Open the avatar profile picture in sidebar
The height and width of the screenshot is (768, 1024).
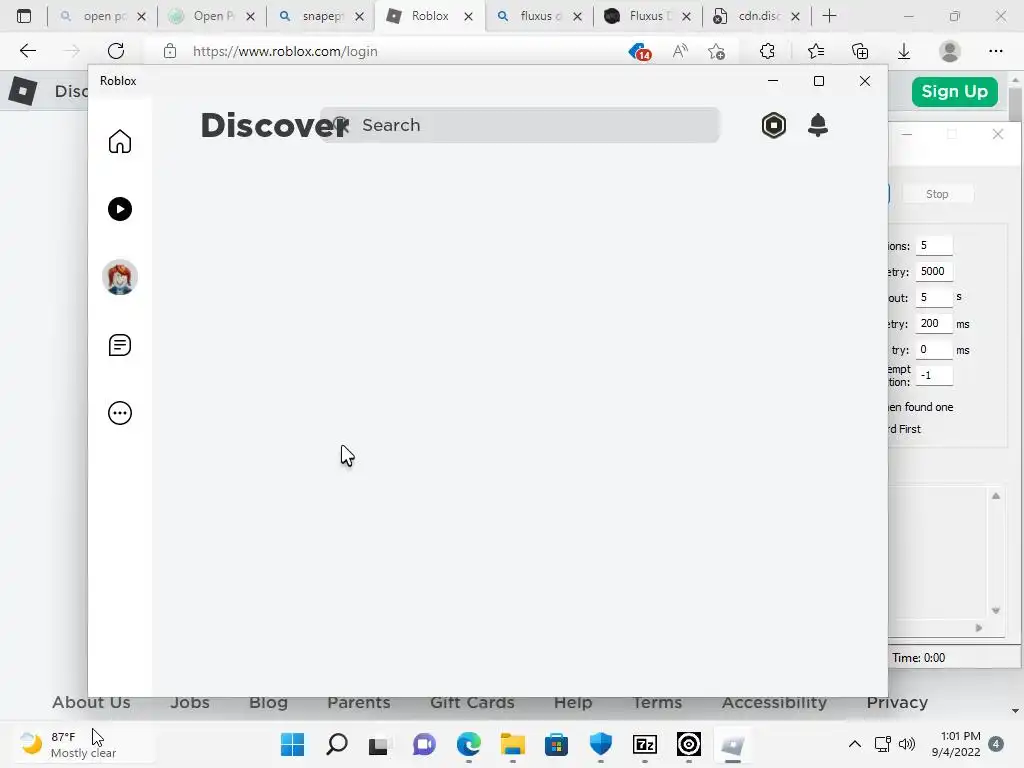point(120,277)
